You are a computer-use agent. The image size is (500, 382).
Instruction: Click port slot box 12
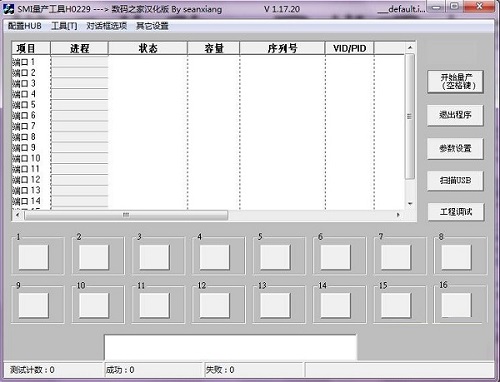215,305
